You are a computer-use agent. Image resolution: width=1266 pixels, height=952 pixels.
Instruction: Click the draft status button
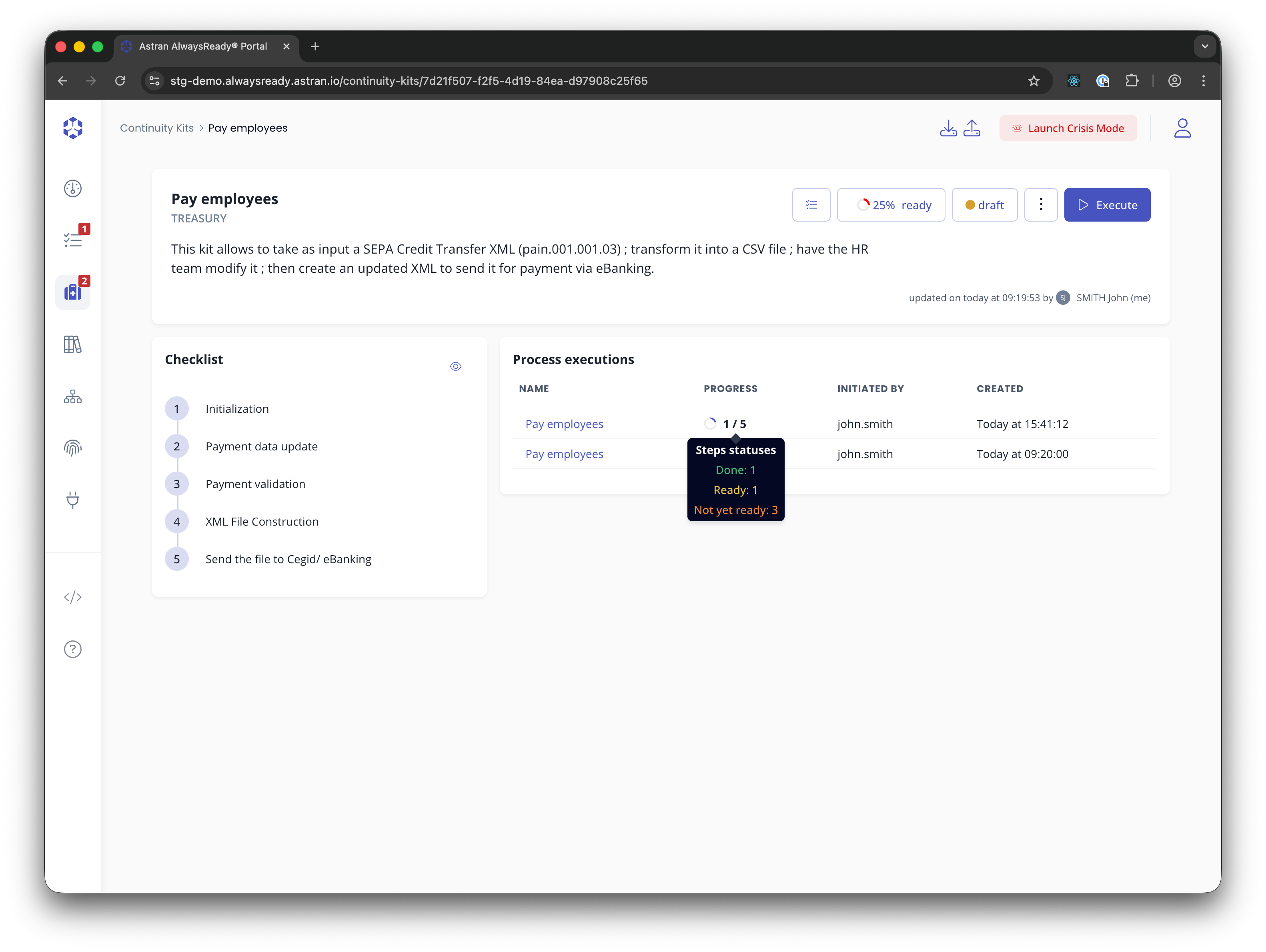(x=984, y=205)
